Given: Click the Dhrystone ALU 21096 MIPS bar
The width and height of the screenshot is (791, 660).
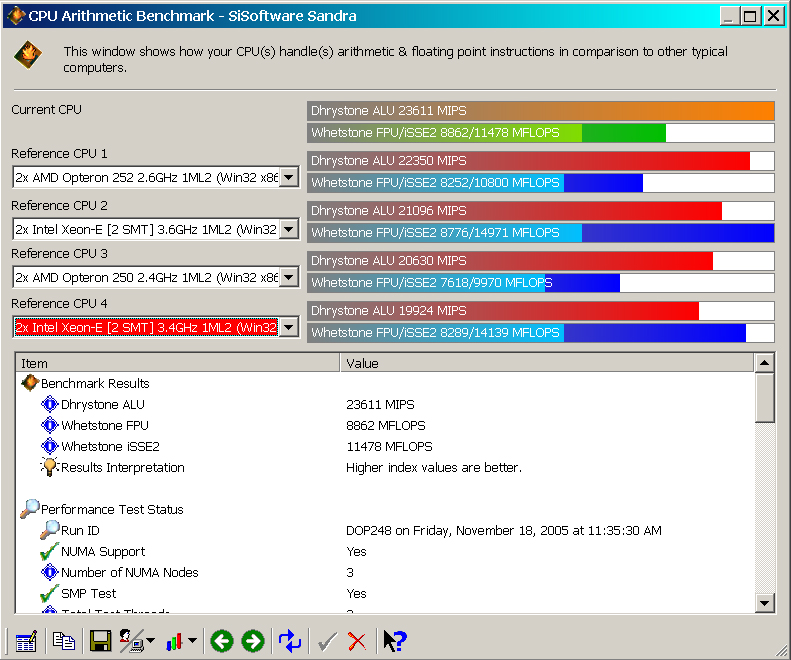Looking at the screenshot, I should tap(541, 210).
